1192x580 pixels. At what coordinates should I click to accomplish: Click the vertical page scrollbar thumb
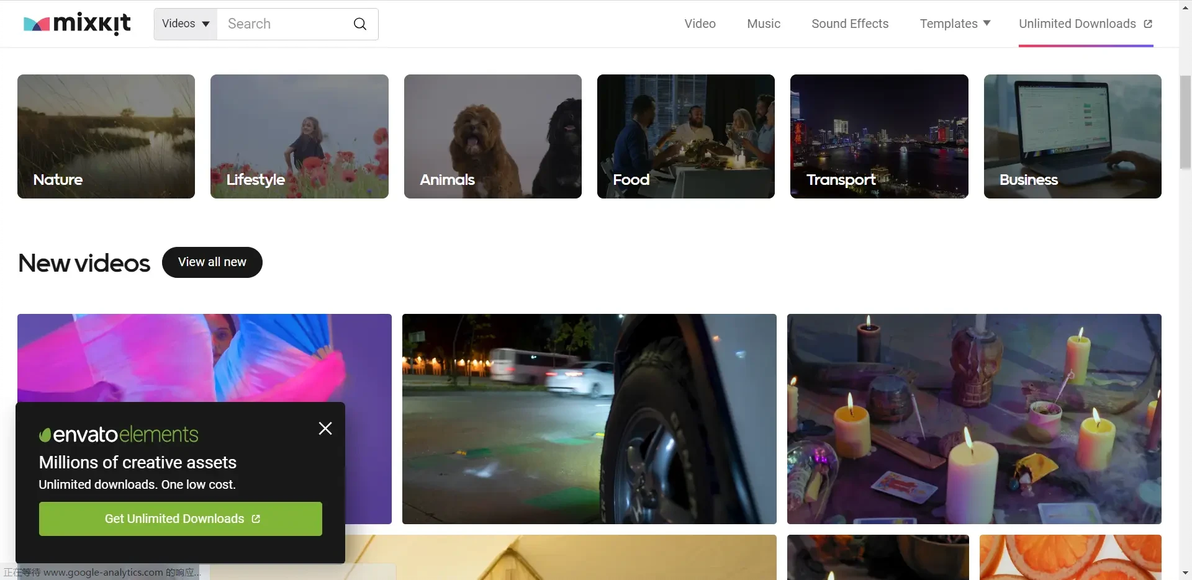(1185, 122)
